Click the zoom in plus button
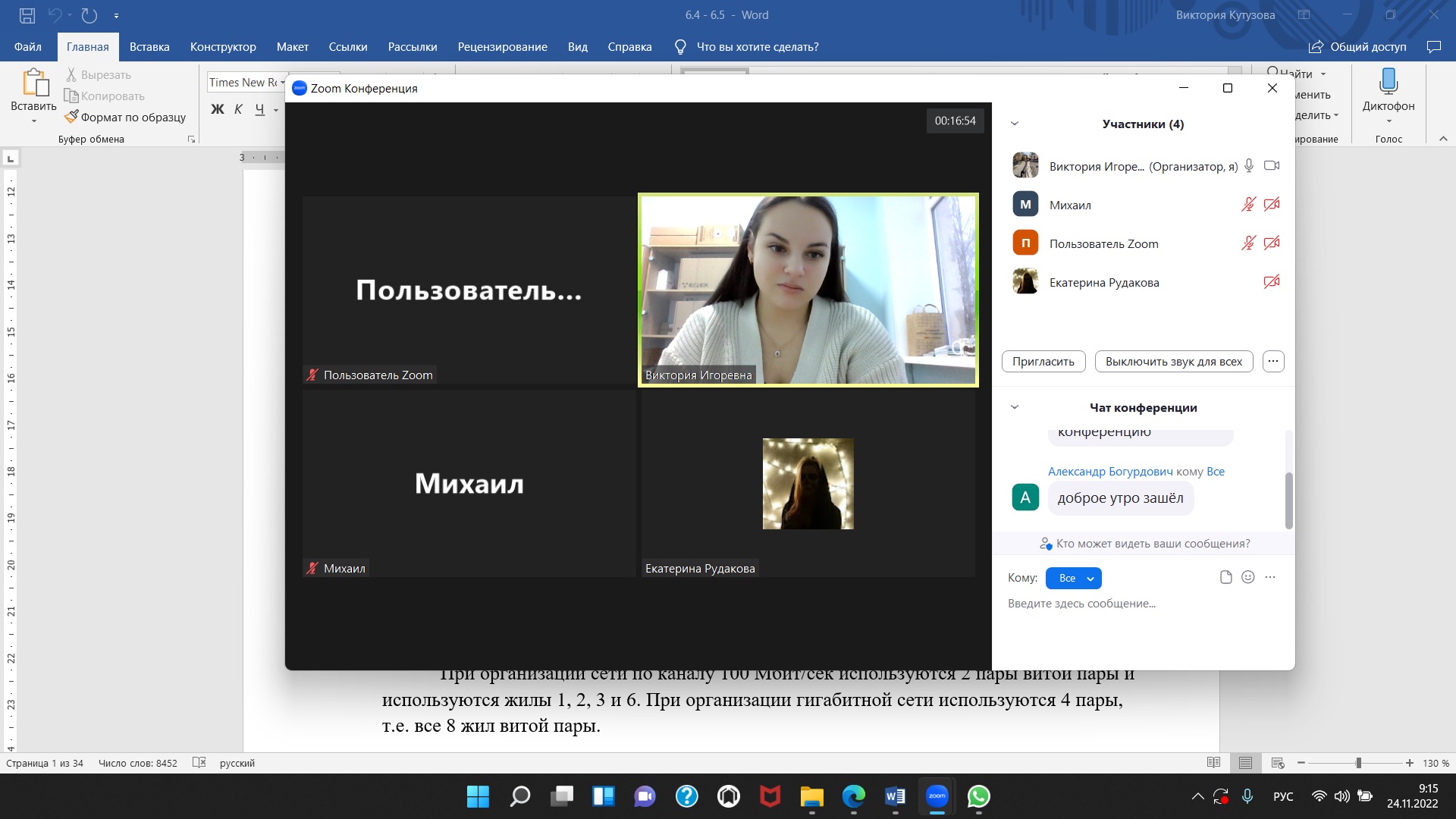The width and height of the screenshot is (1456, 819). pyautogui.click(x=1409, y=763)
